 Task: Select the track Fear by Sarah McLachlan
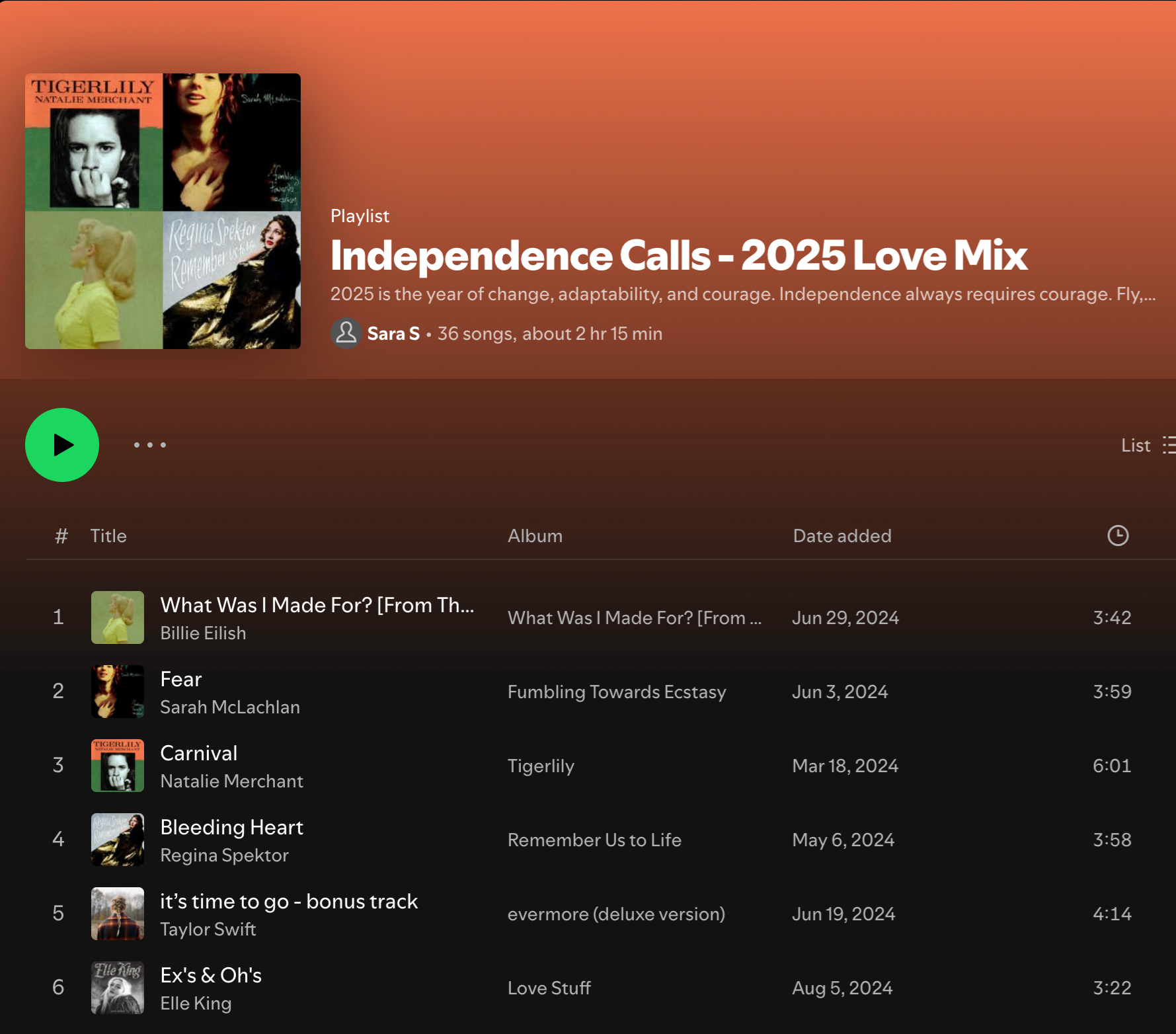(x=180, y=679)
